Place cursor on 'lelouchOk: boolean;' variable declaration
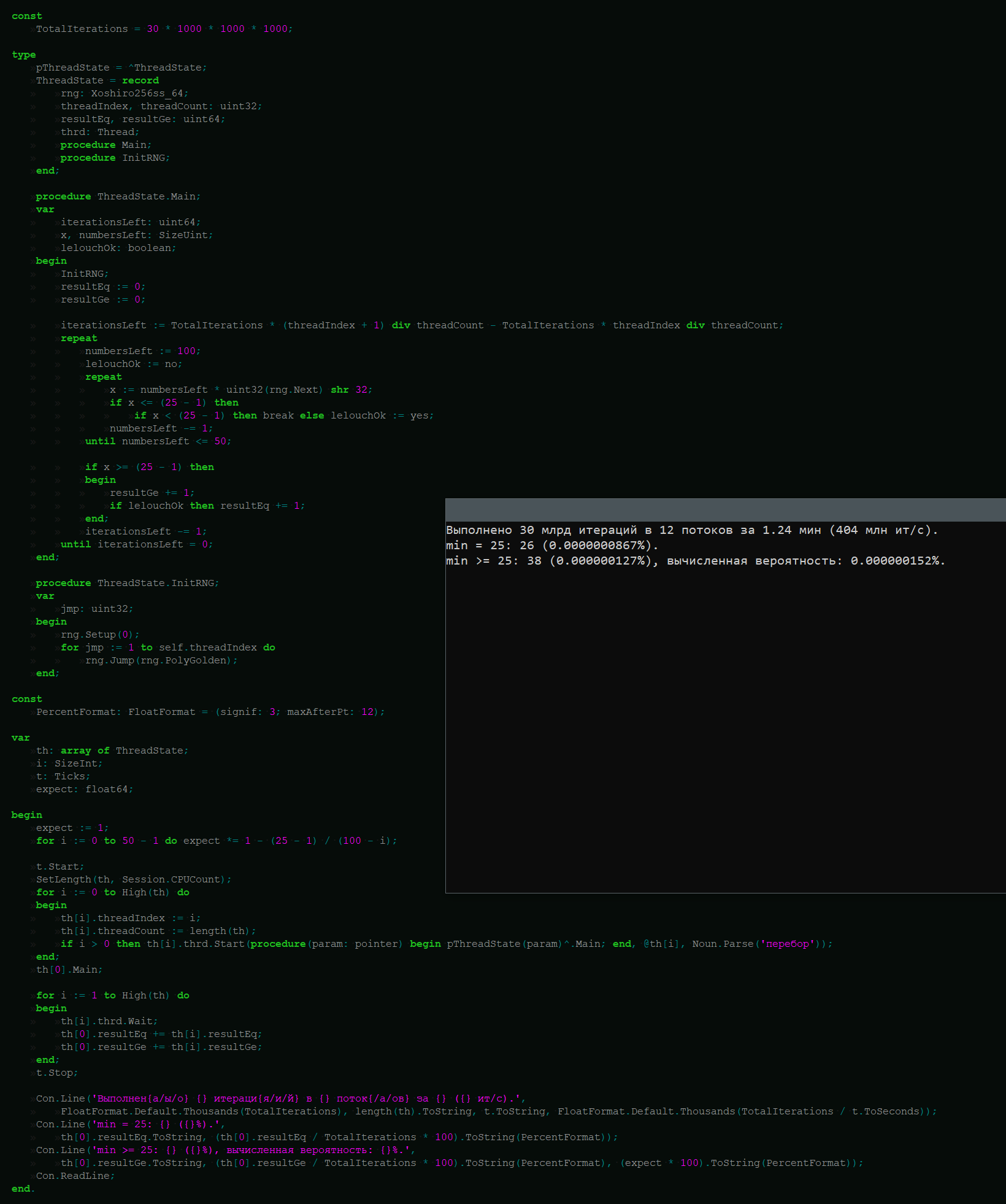Screen dimensions: 1006x1204 click(x=118, y=248)
